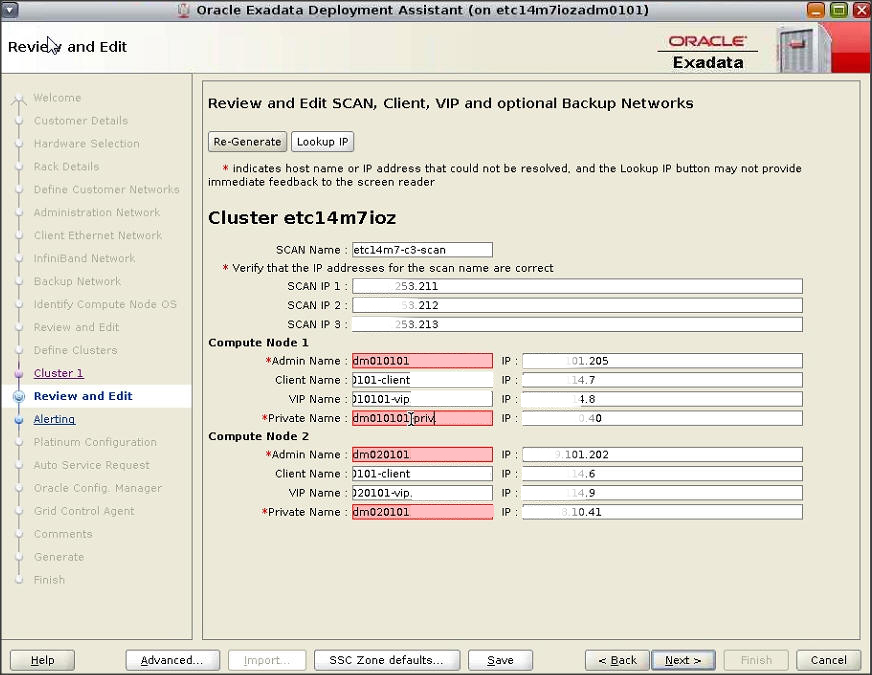Select the active Review and Edit step
Image resolution: width=872 pixels, height=675 pixels.
coord(83,396)
